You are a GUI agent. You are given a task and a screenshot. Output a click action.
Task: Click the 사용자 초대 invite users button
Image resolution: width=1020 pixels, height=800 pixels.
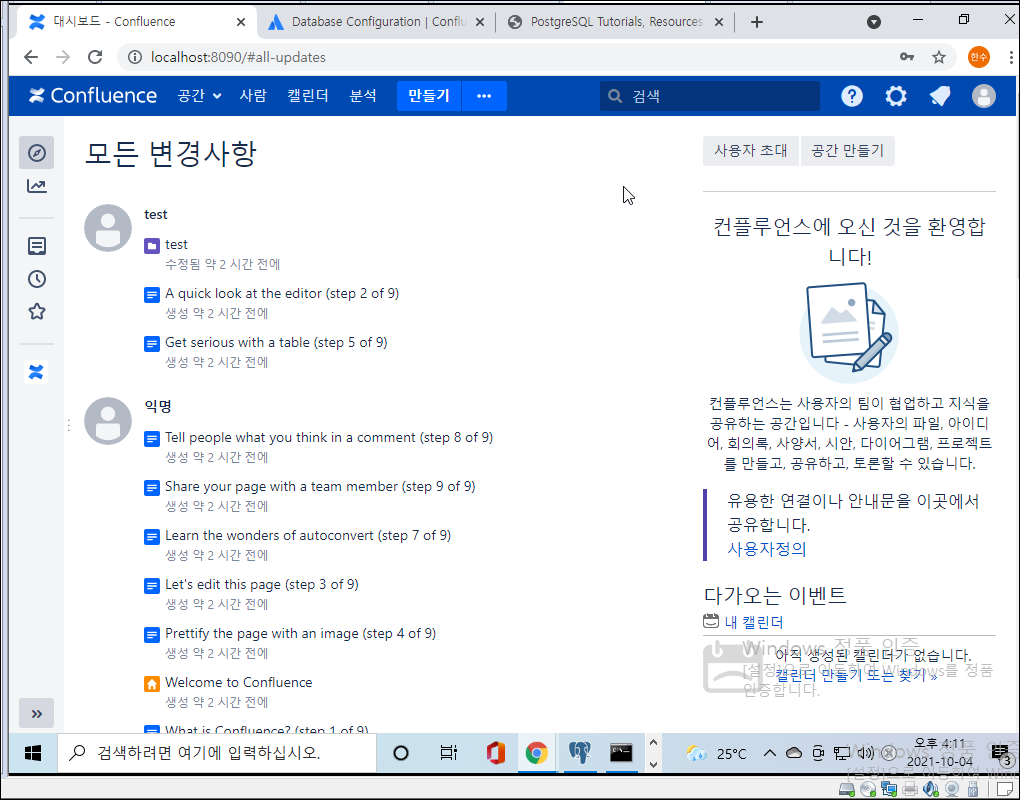(x=751, y=151)
